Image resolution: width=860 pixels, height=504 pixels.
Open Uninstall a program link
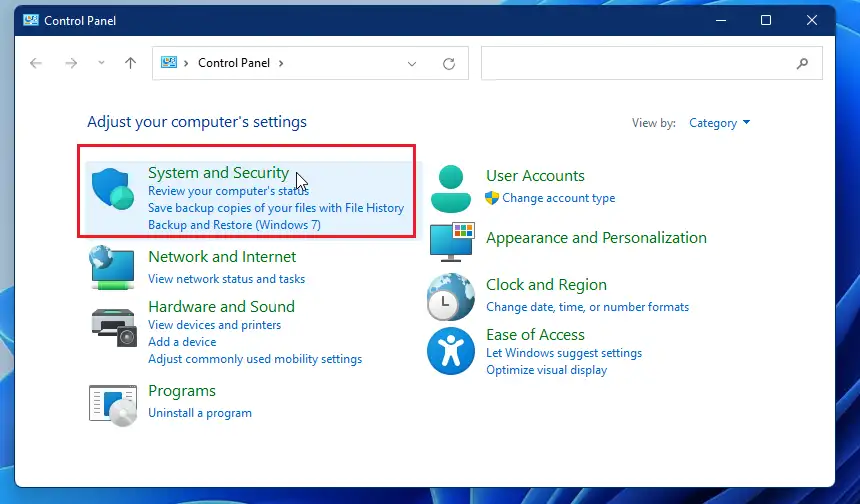[x=200, y=413]
